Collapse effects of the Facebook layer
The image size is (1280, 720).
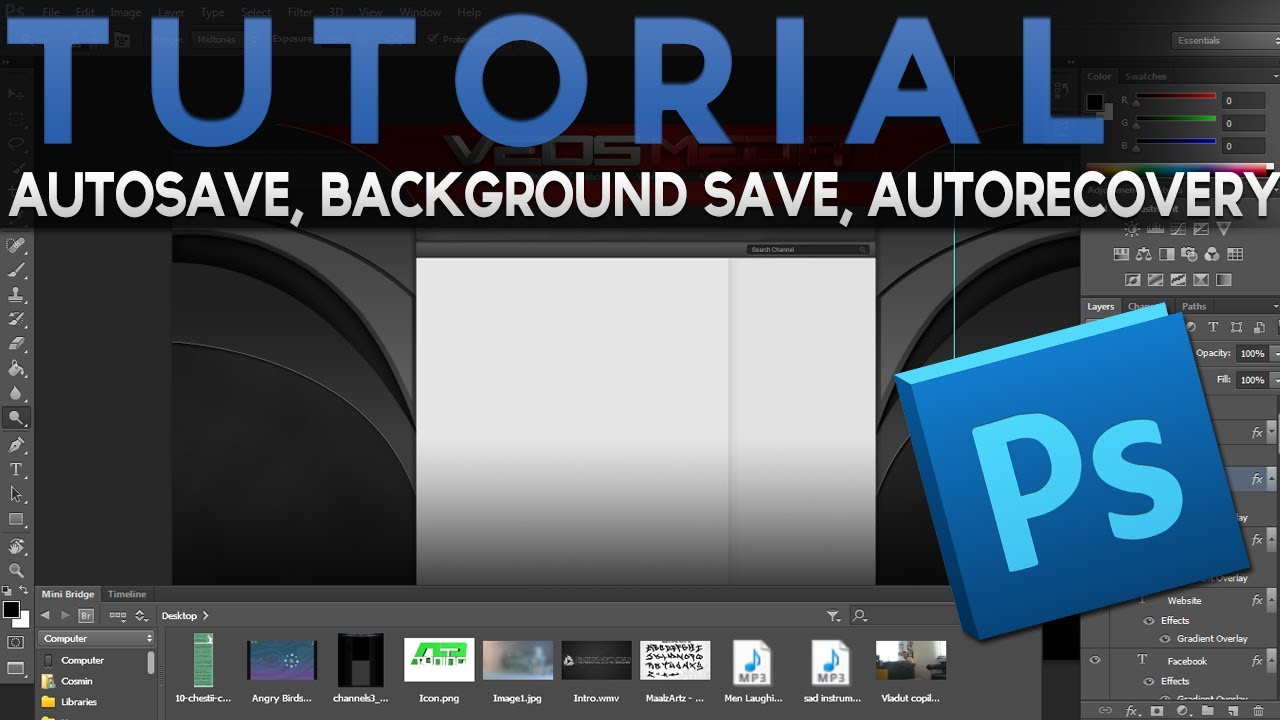pyautogui.click(x=1271, y=661)
